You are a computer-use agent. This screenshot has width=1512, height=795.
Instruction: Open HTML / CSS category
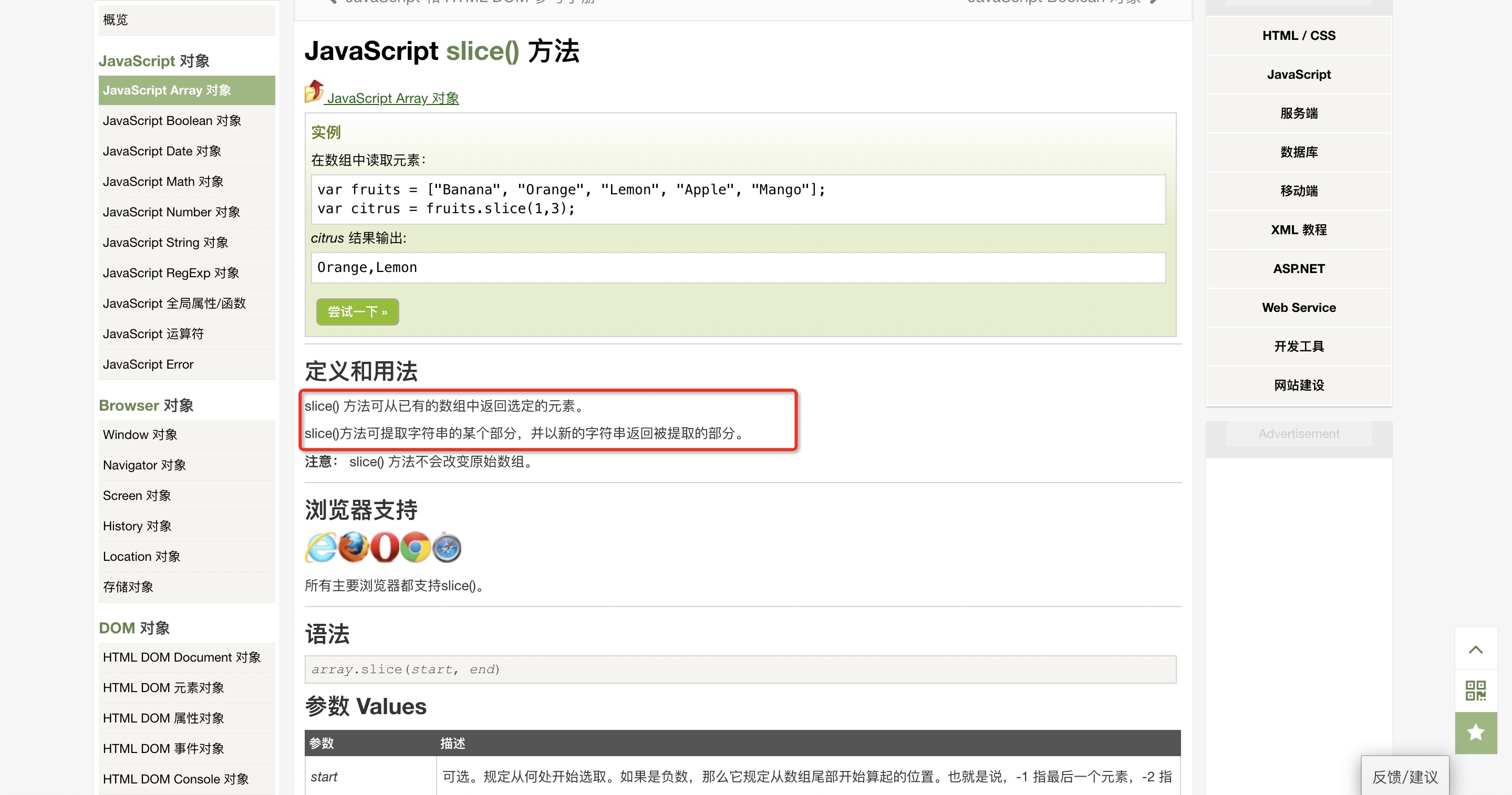(1298, 35)
